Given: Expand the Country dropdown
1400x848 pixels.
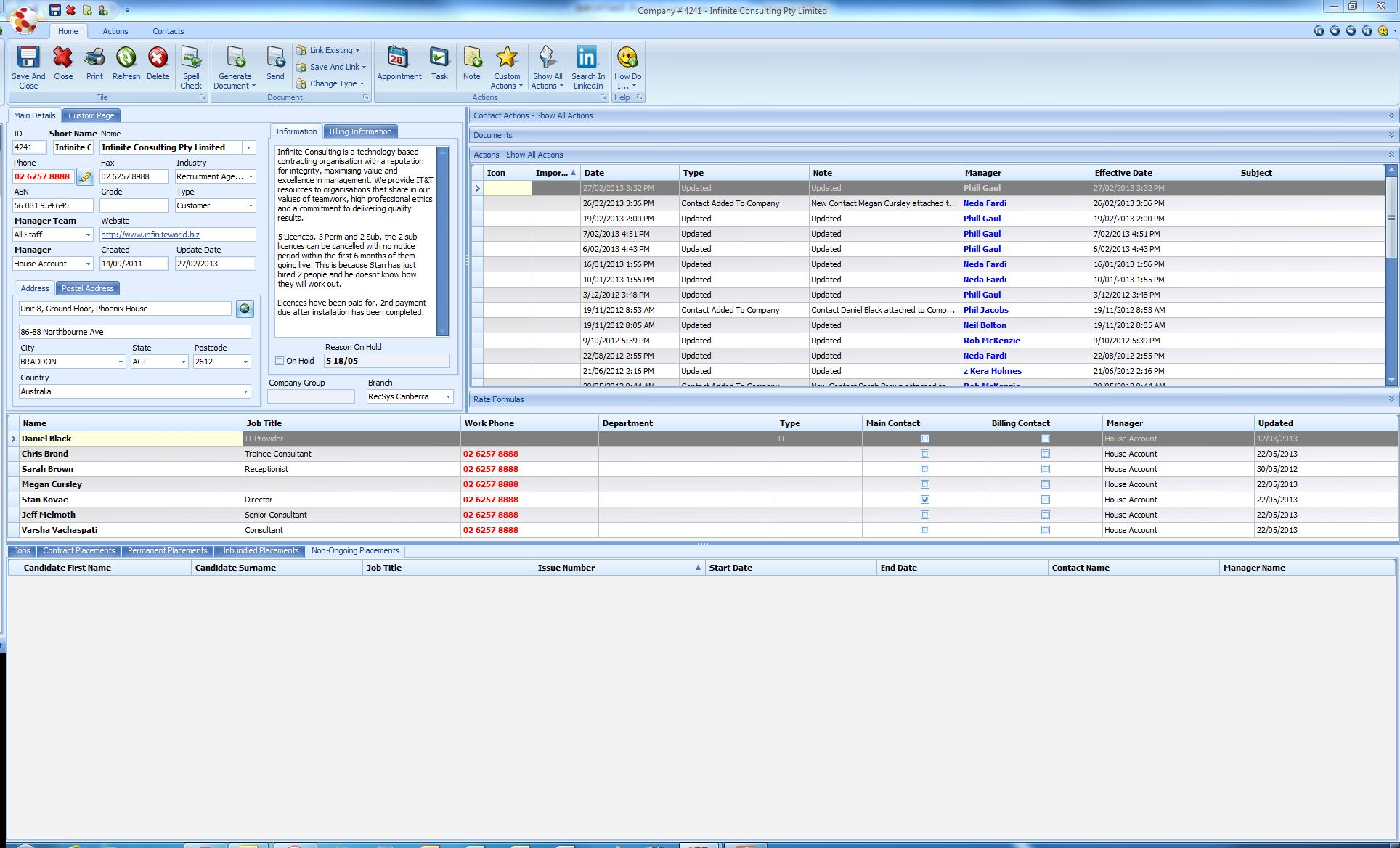Looking at the screenshot, I should point(245,391).
